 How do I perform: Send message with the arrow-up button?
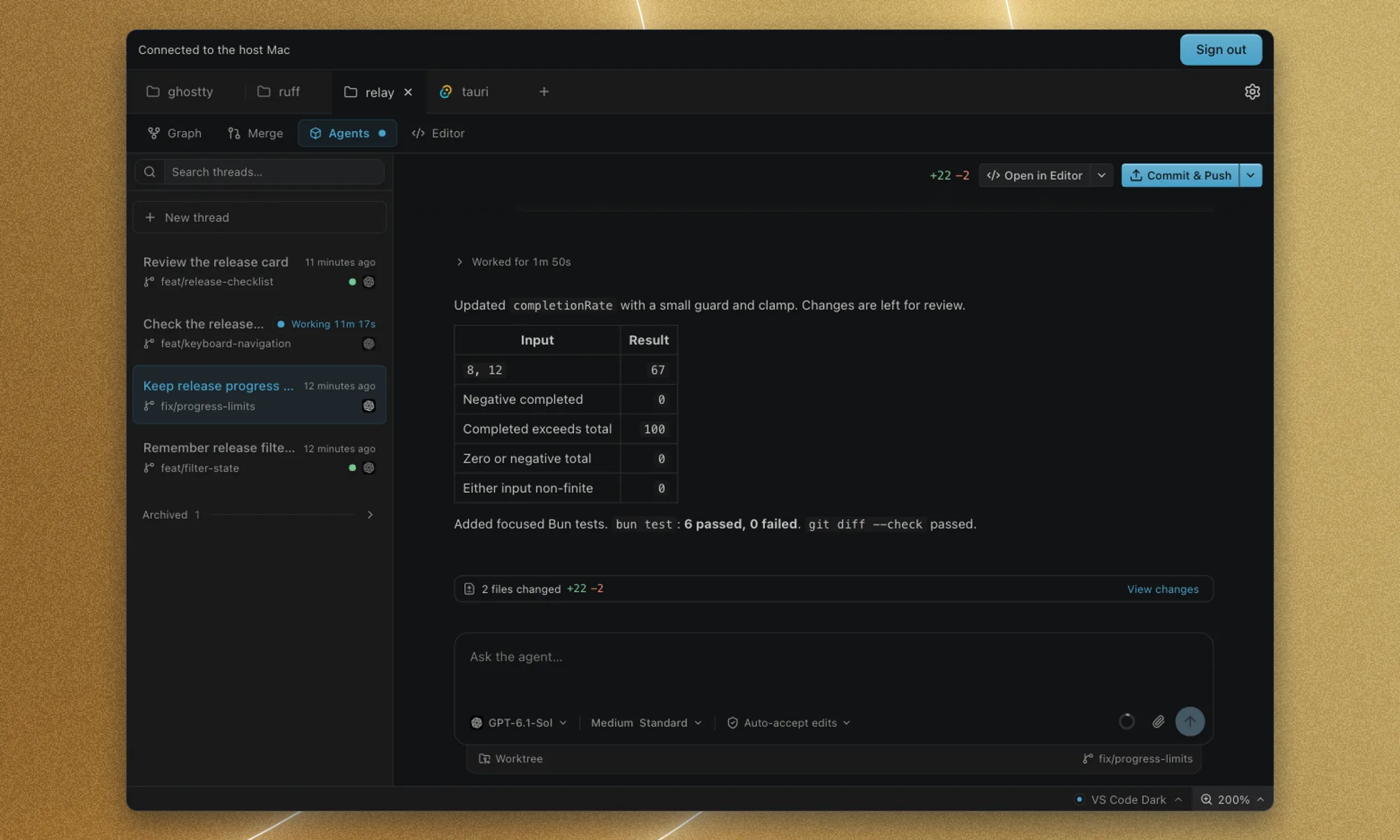click(x=1190, y=722)
